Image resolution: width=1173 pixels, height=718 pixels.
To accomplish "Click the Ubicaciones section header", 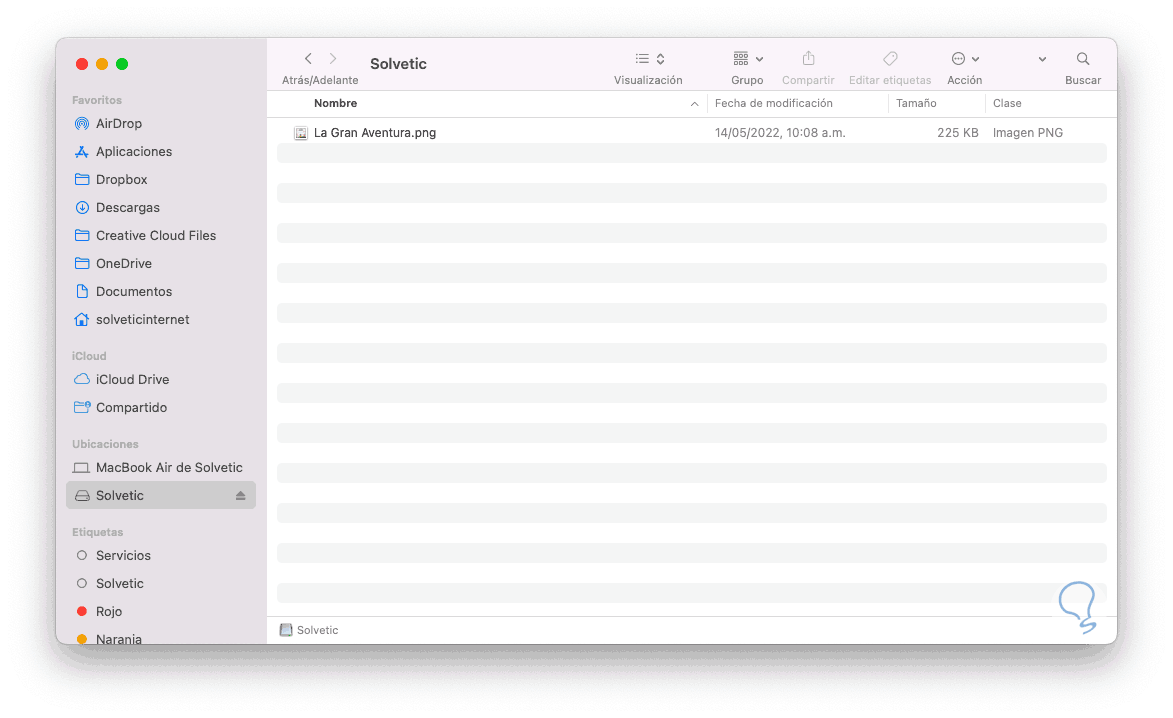I will click(x=105, y=444).
